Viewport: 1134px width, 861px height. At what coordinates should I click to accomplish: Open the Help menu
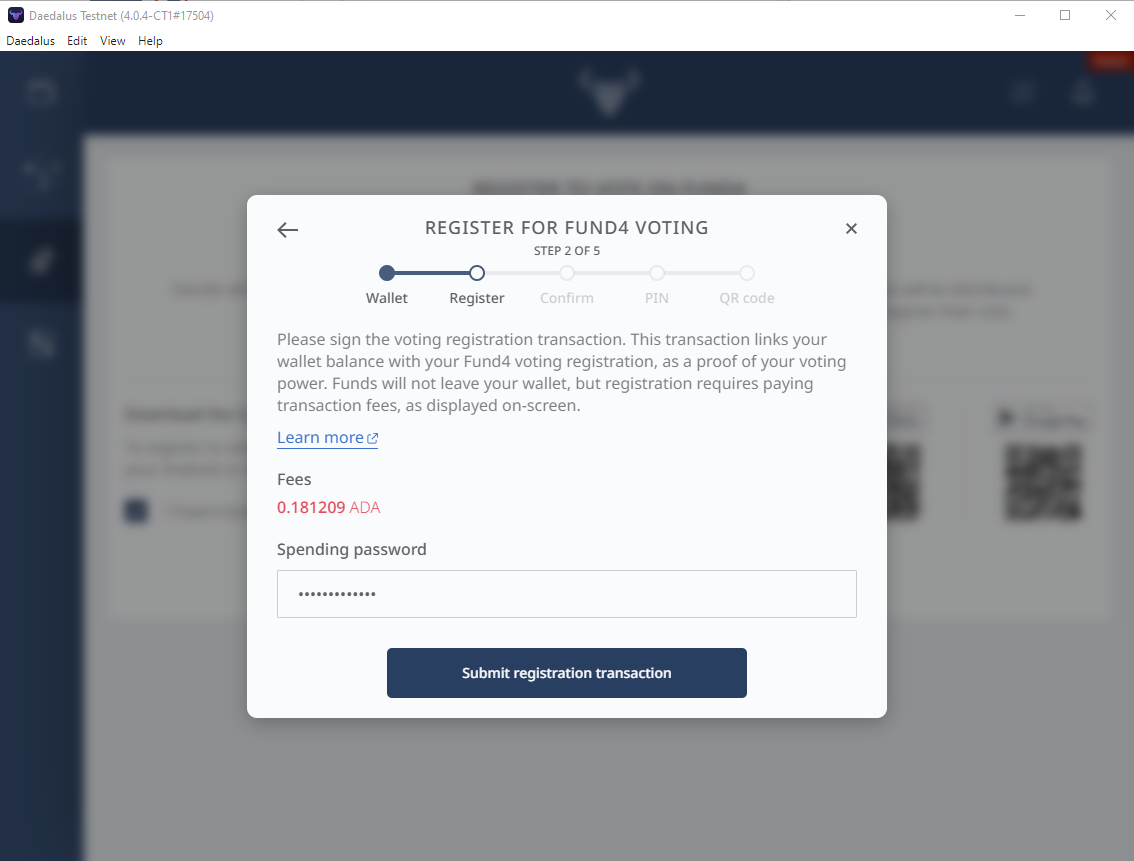pyautogui.click(x=150, y=41)
